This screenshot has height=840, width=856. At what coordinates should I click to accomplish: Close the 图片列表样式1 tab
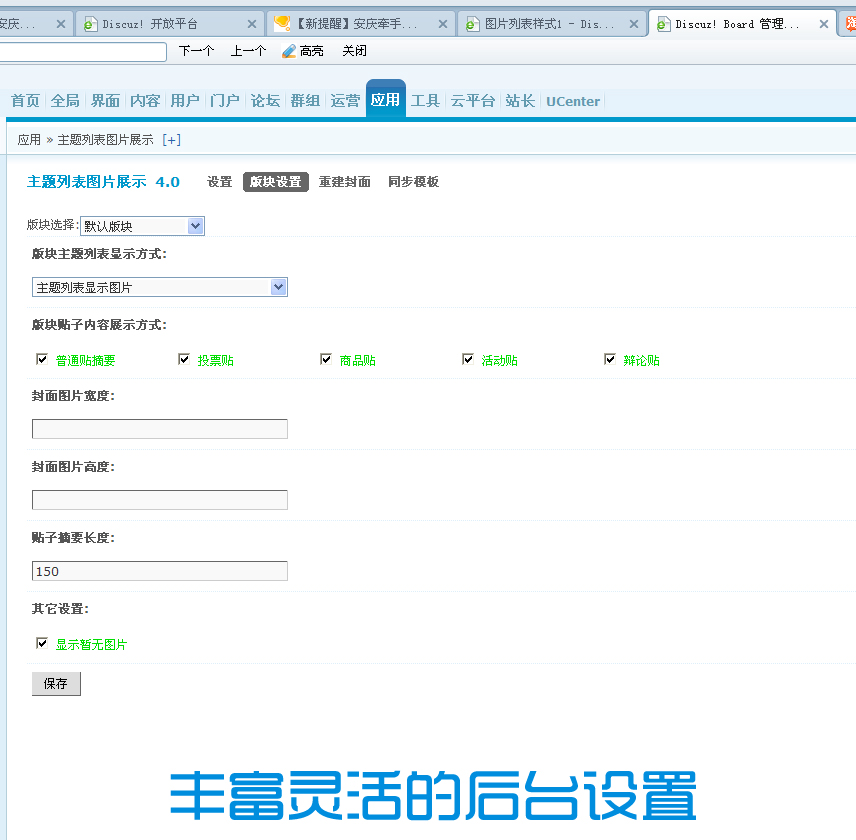click(x=634, y=24)
